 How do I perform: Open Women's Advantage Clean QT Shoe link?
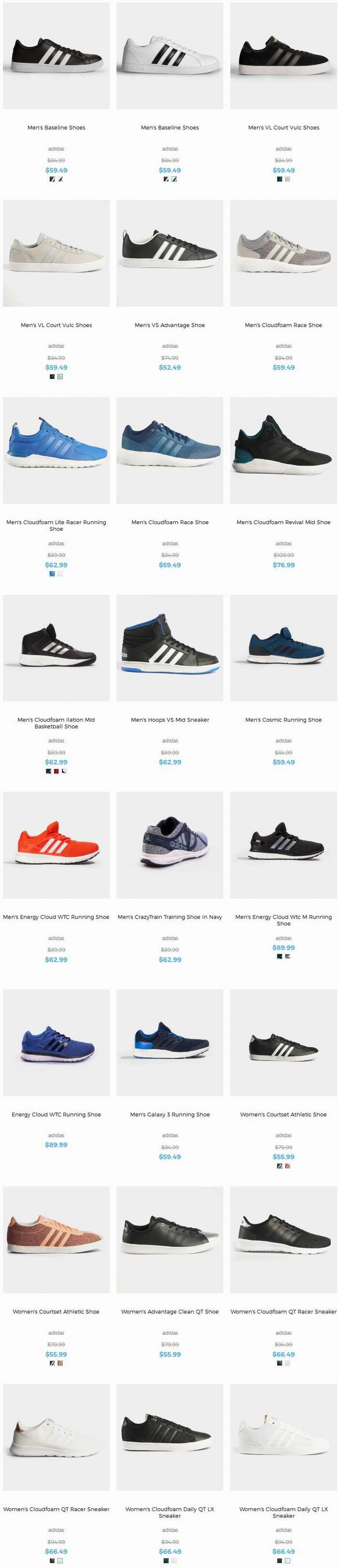click(169, 1312)
